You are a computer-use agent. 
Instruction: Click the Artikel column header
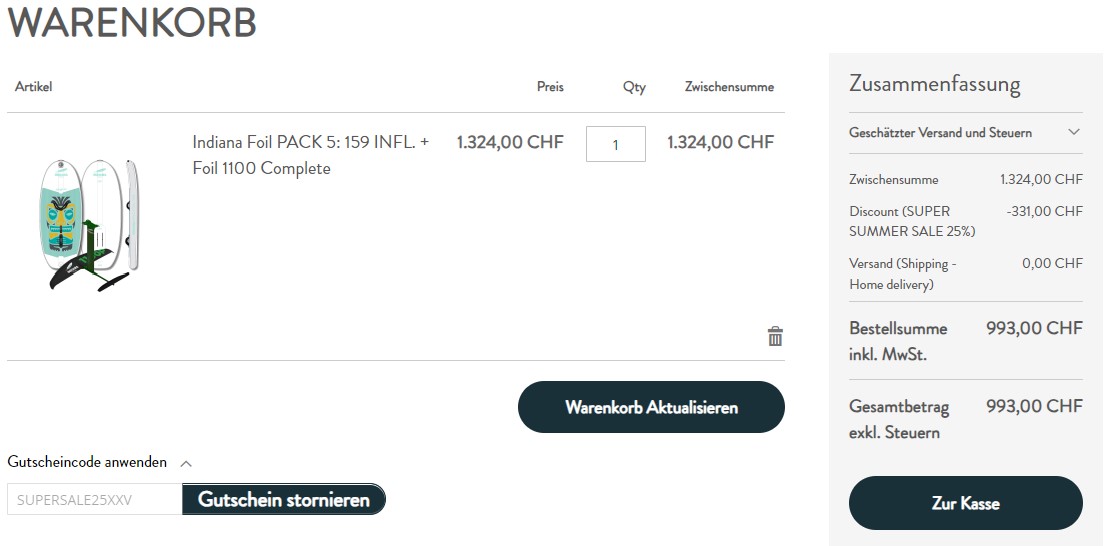pos(33,87)
